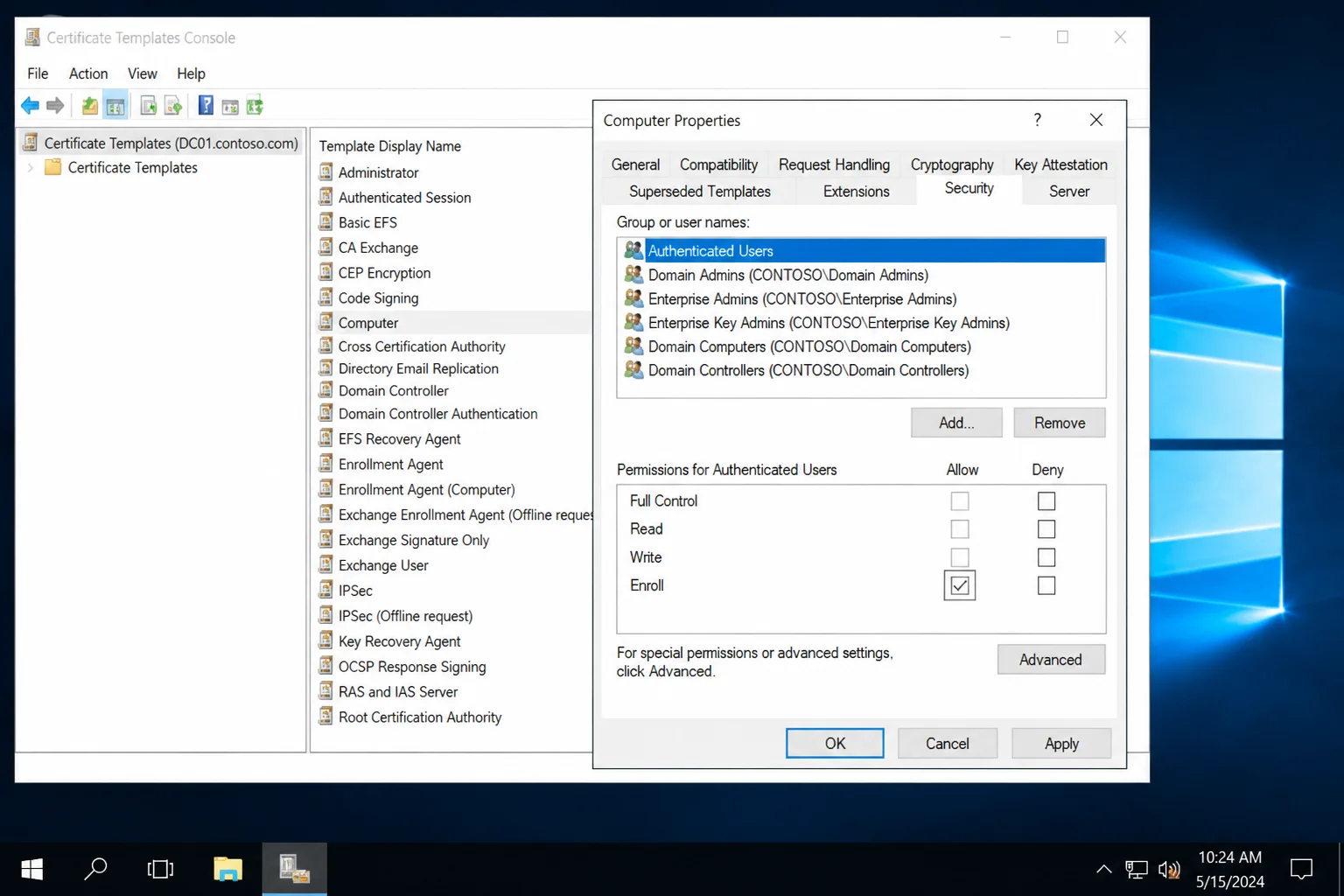Select Domain Controllers (CONTOSO\Domain Controllers) group entry

862,370
